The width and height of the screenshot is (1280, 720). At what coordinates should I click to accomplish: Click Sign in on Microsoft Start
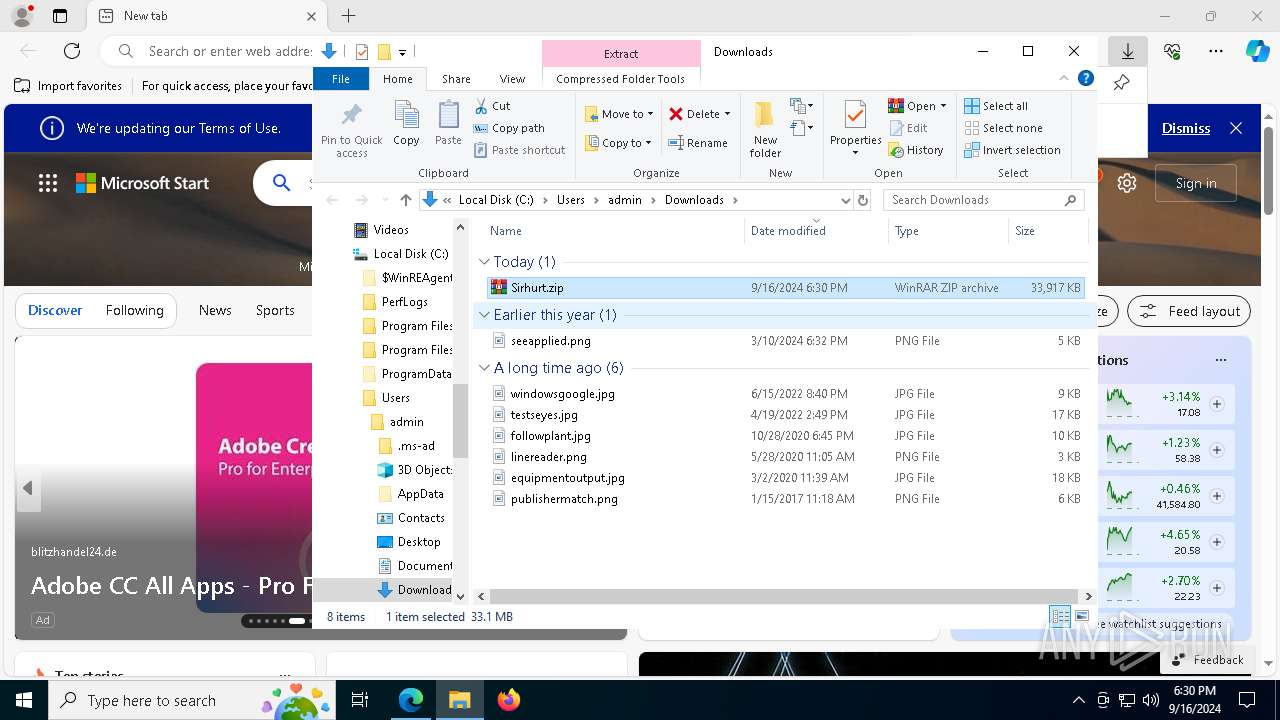[1196, 183]
